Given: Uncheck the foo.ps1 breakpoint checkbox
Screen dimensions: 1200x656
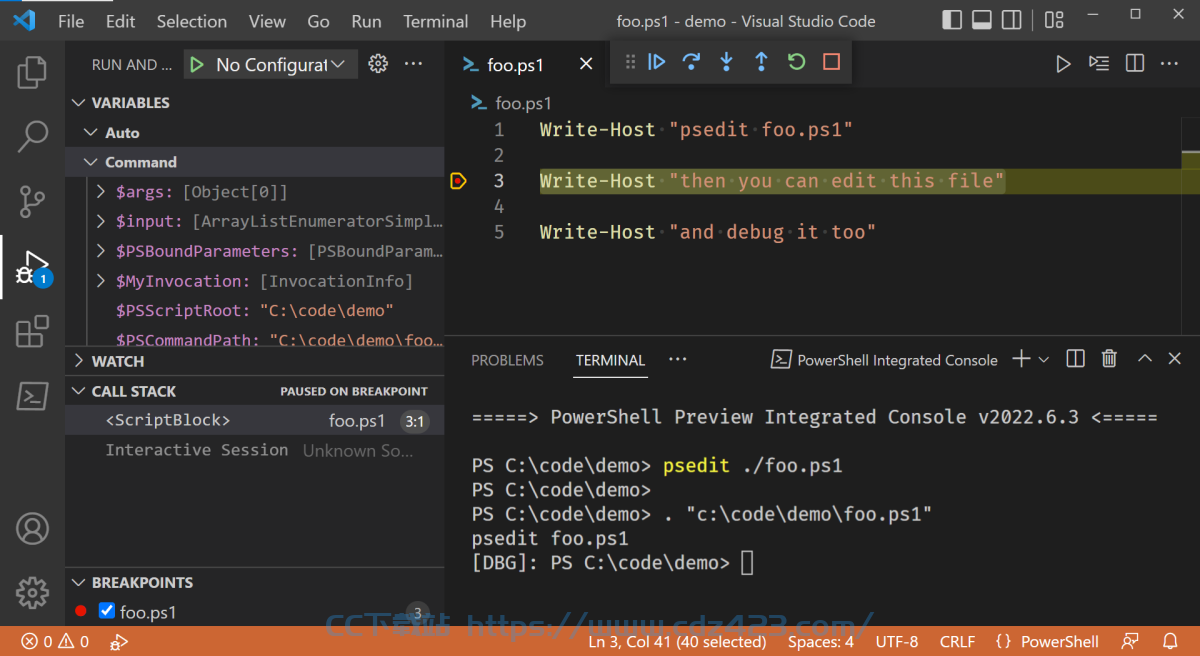Looking at the screenshot, I should click(107, 611).
